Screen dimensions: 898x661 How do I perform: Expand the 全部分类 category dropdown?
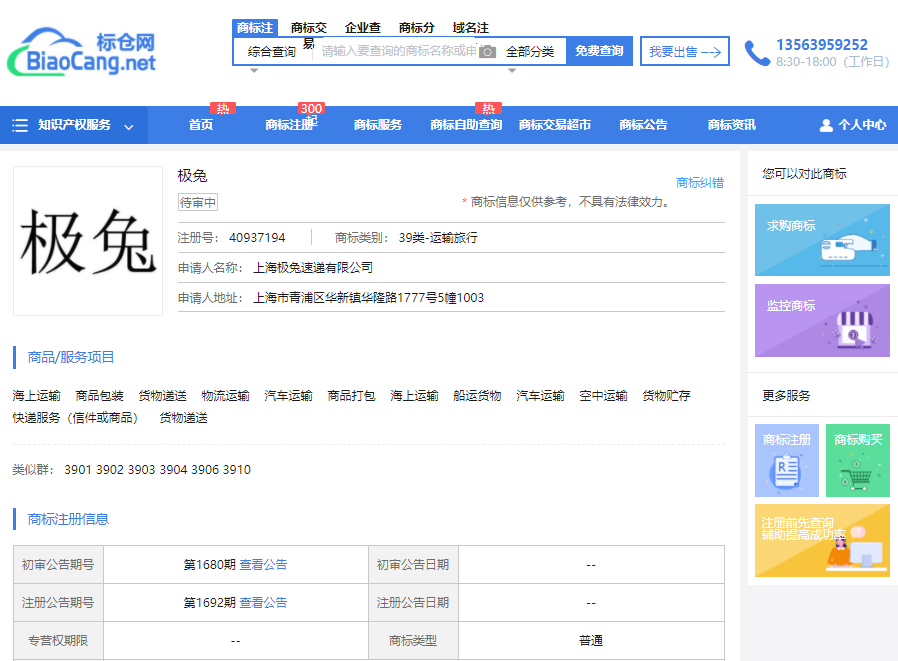530,52
